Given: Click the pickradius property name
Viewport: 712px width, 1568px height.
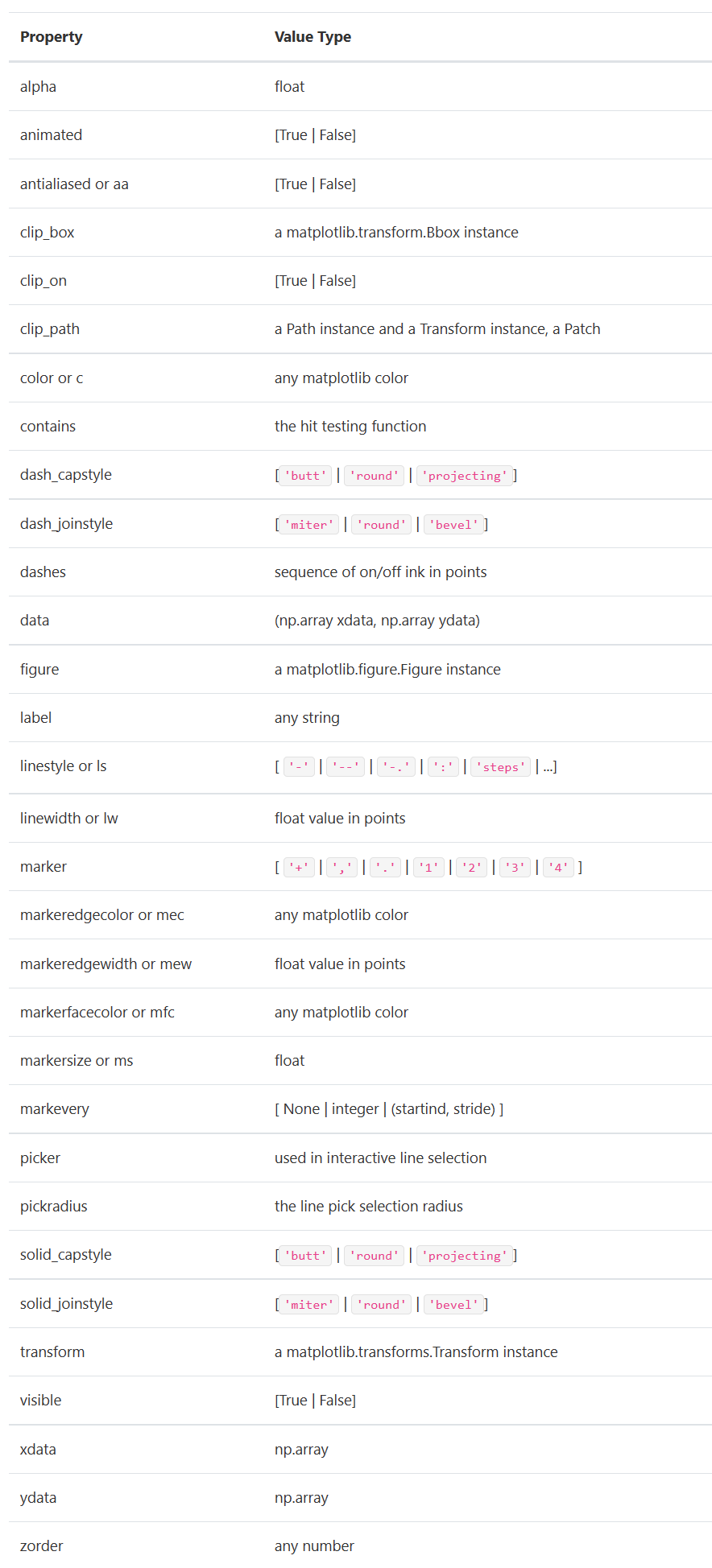Looking at the screenshot, I should click(x=54, y=1207).
